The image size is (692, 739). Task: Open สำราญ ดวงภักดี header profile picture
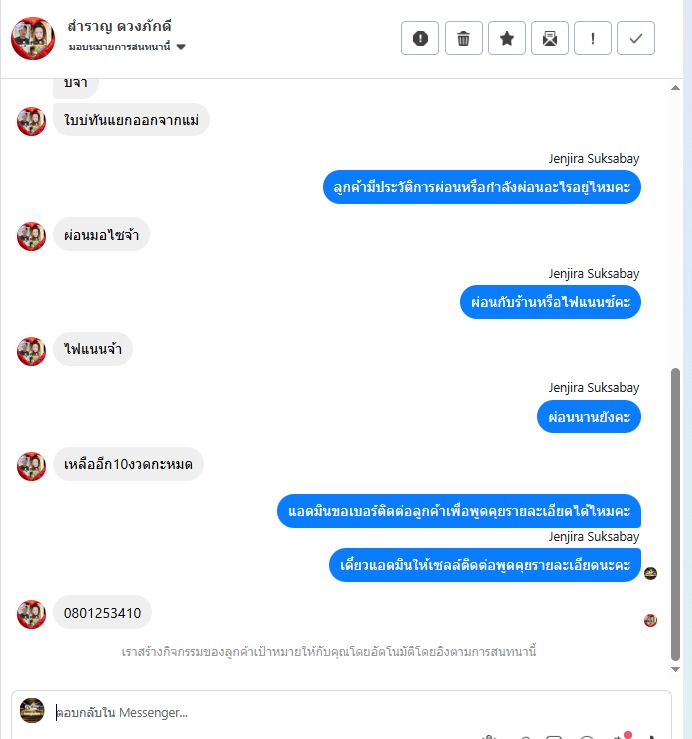(x=33, y=38)
